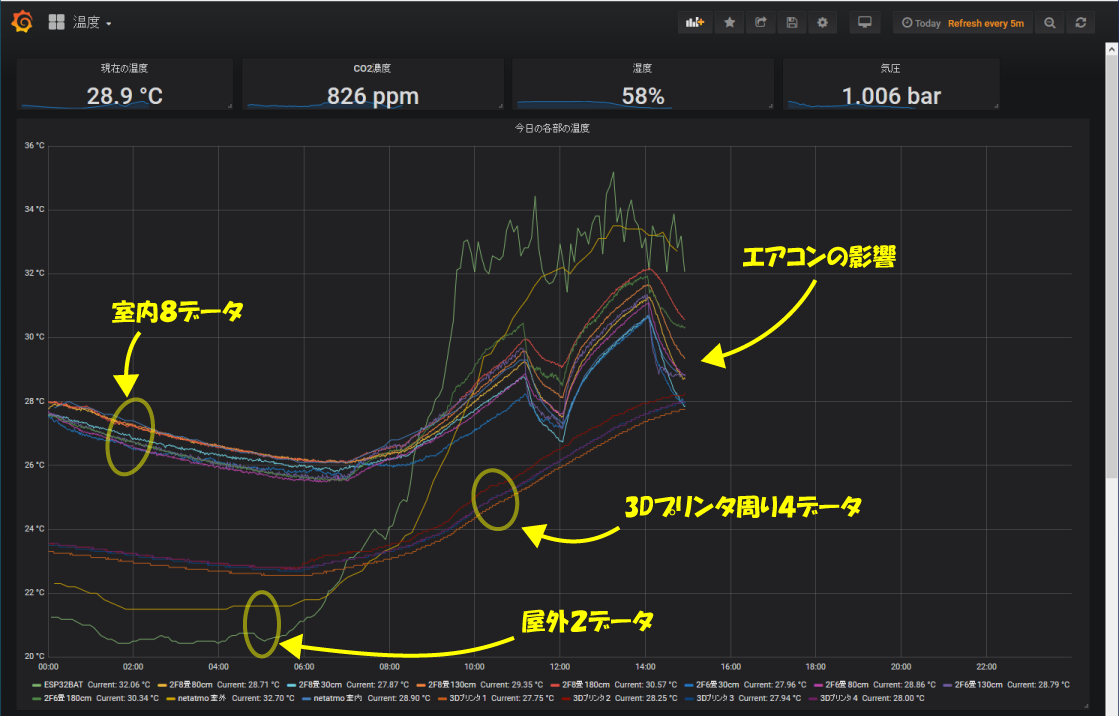Image resolution: width=1119 pixels, height=716 pixels.
Task: Switch to TV view mode with monitor icon
Action: (x=866, y=23)
